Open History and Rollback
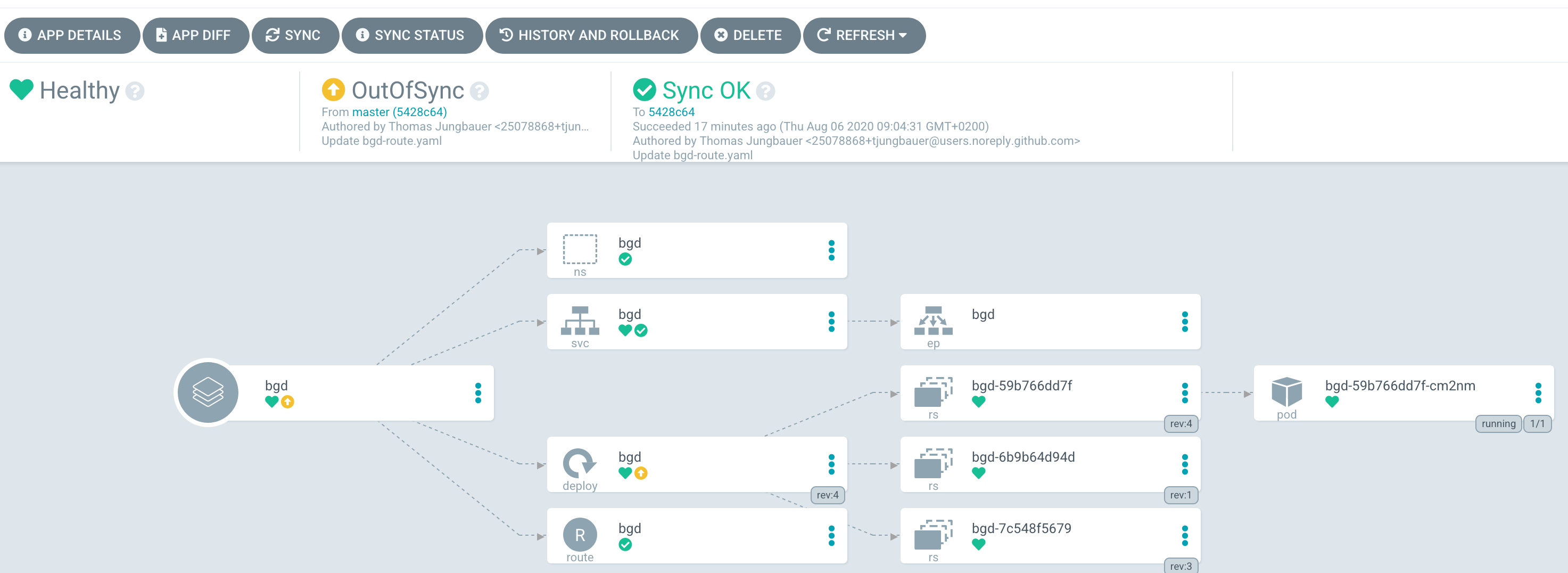 (x=591, y=35)
